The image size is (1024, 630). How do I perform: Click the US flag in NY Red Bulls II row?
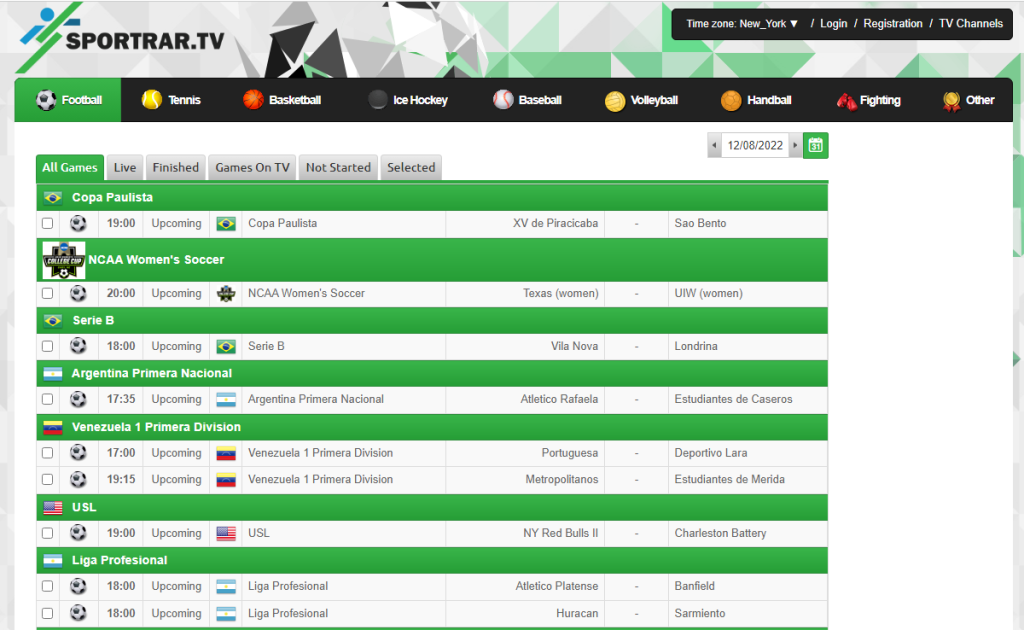tap(226, 533)
